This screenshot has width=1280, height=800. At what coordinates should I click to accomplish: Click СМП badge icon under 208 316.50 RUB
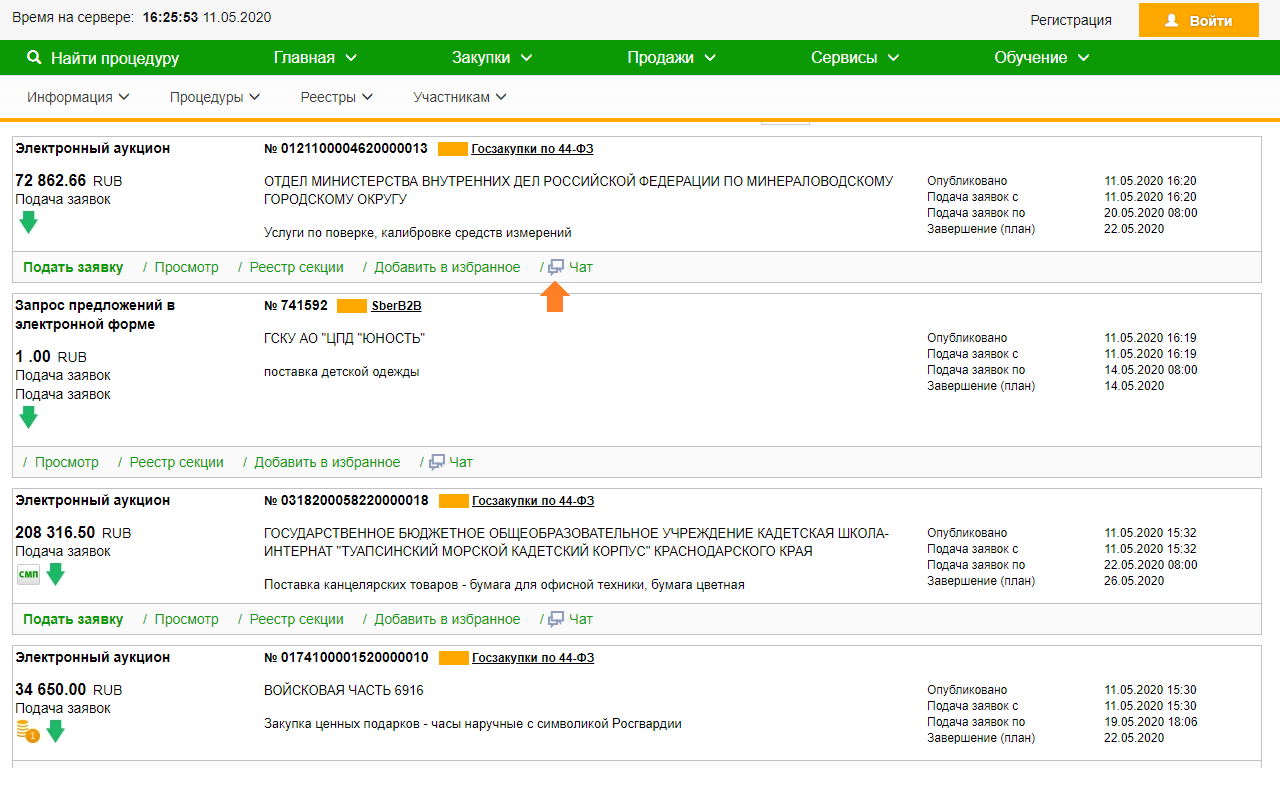click(28, 574)
